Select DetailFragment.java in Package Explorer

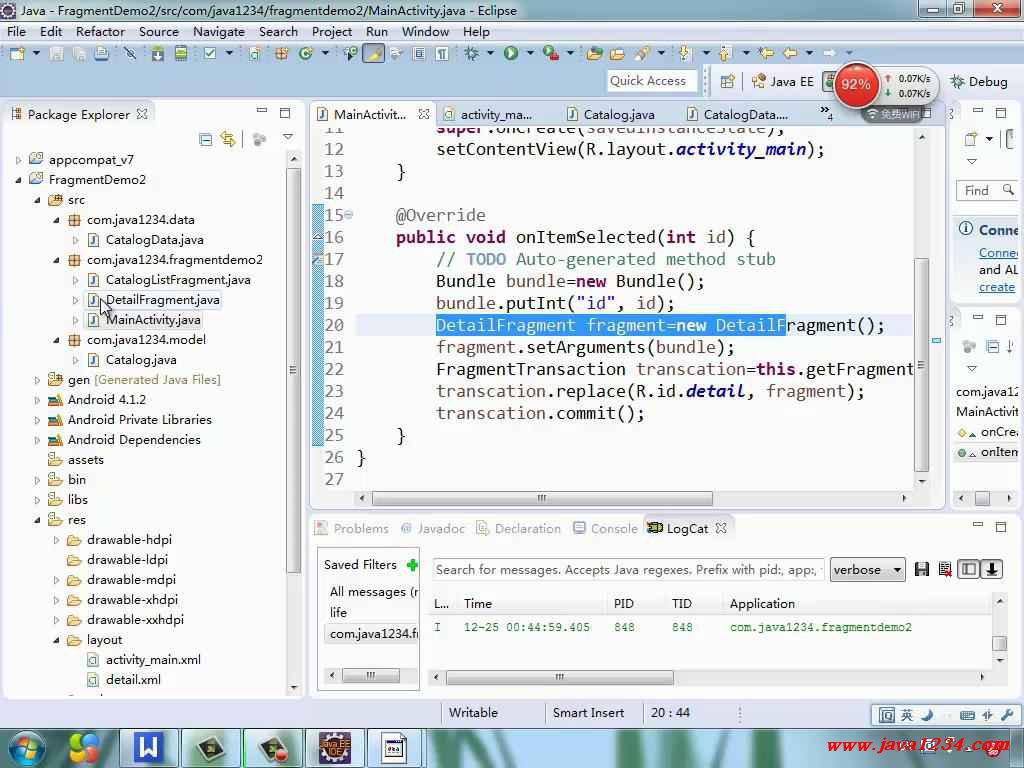[163, 300]
